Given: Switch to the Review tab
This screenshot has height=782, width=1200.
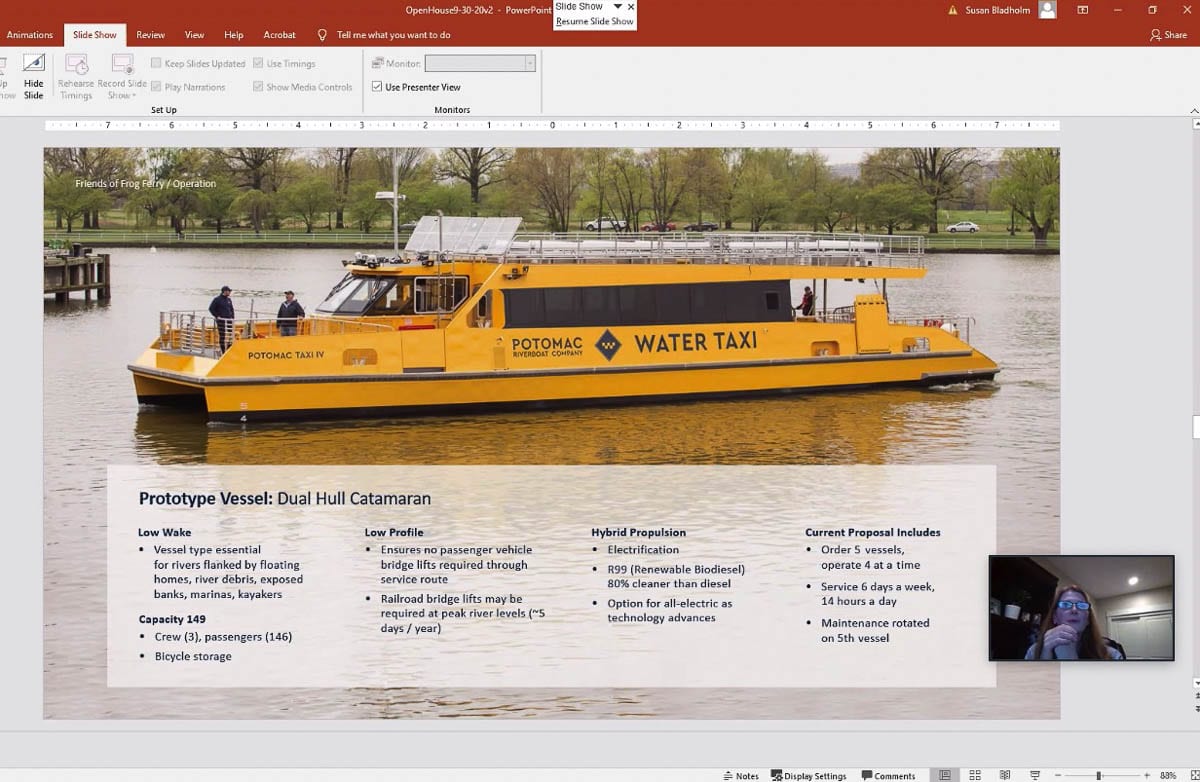Looking at the screenshot, I should click(151, 35).
